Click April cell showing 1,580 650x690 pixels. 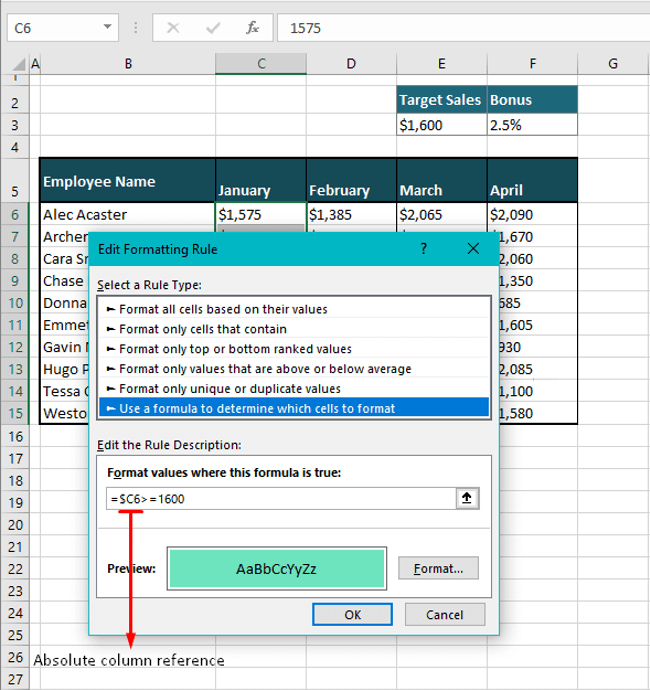[x=538, y=413]
